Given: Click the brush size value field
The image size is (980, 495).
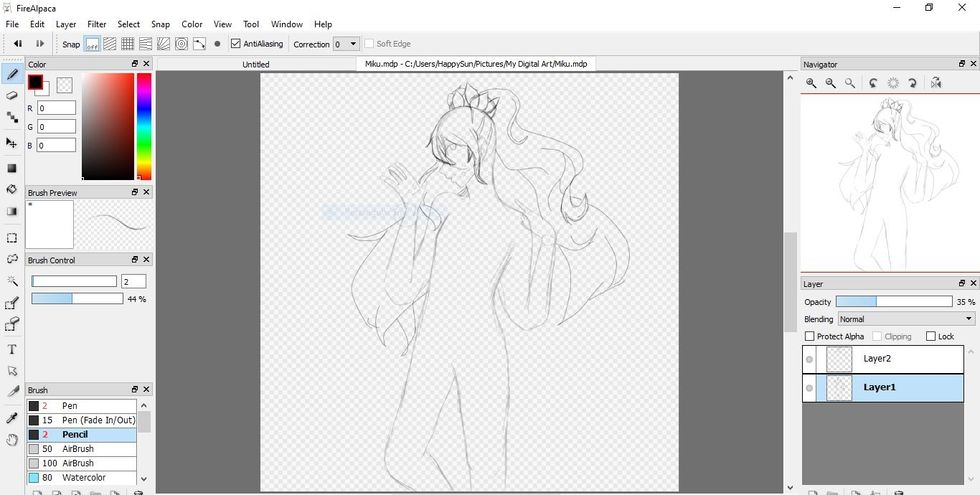Looking at the screenshot, I should 134,281.
